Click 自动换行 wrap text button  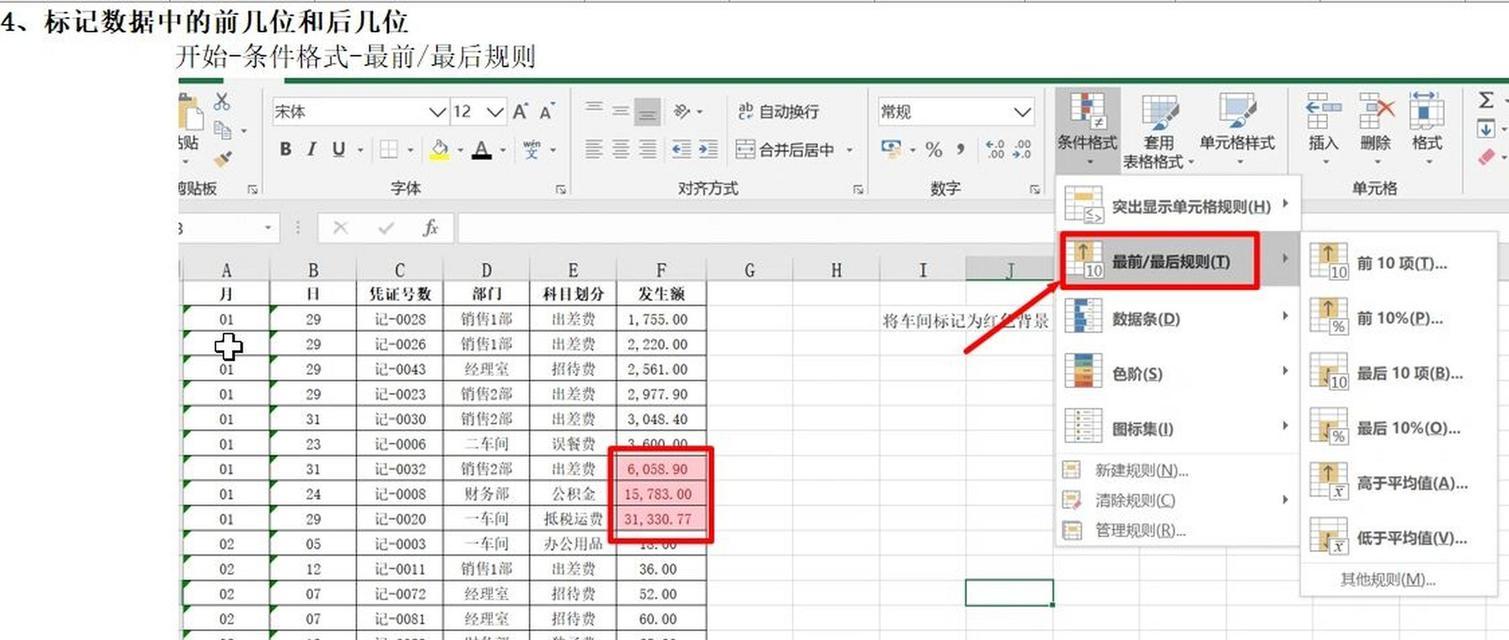(778, 111)
